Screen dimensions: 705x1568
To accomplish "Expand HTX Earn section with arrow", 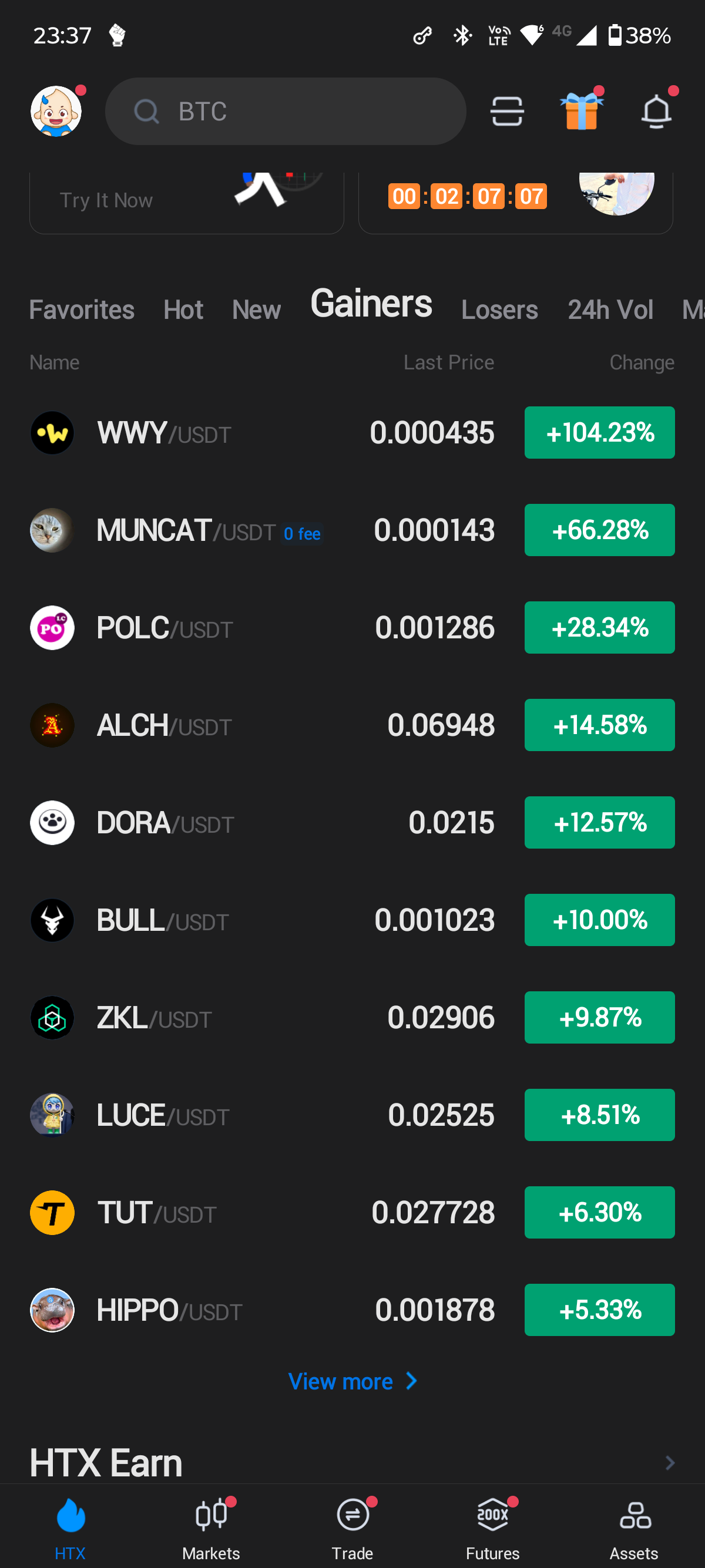I will [670, 1463].
